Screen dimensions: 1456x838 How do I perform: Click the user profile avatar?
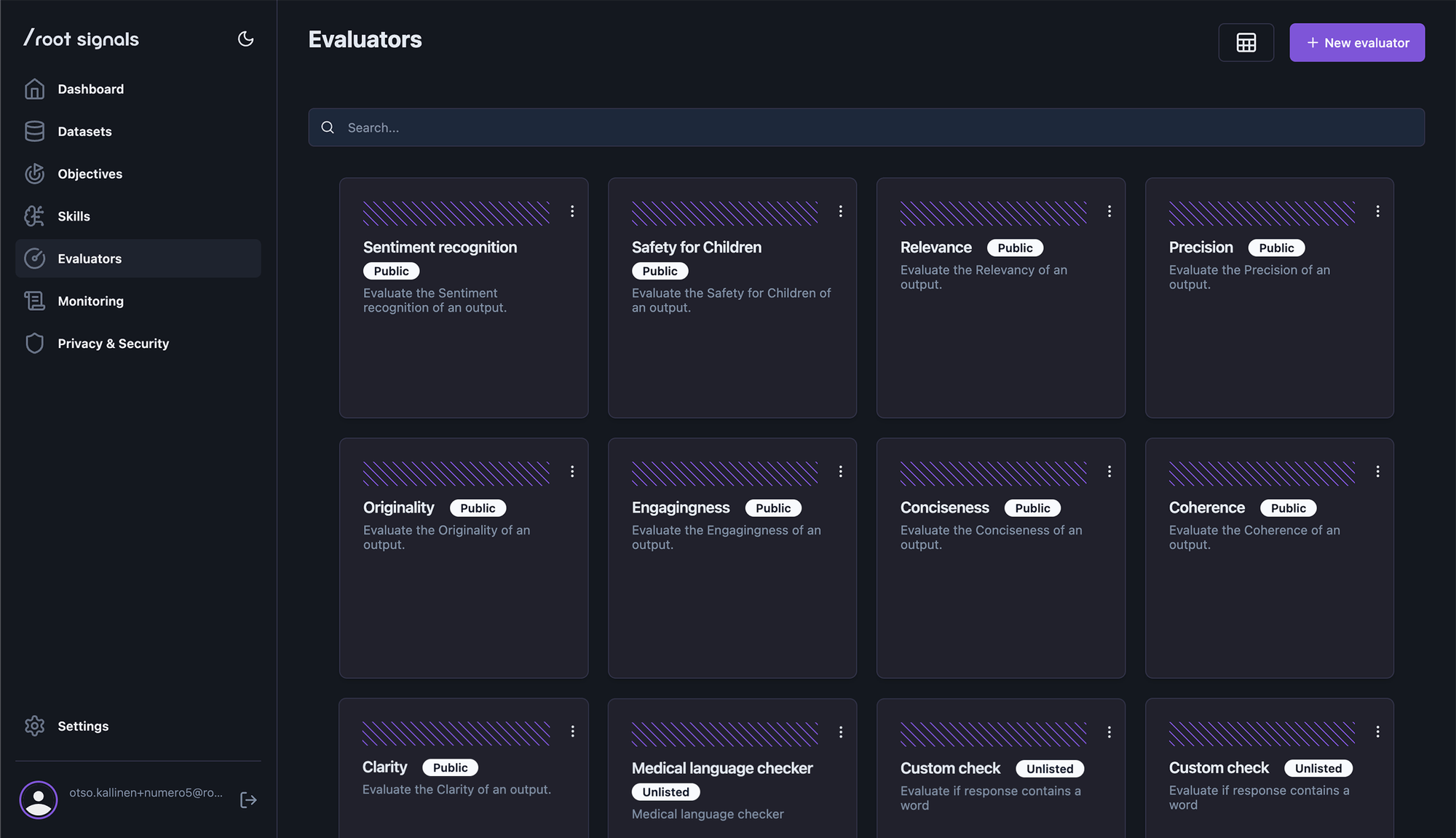point(39,799)
